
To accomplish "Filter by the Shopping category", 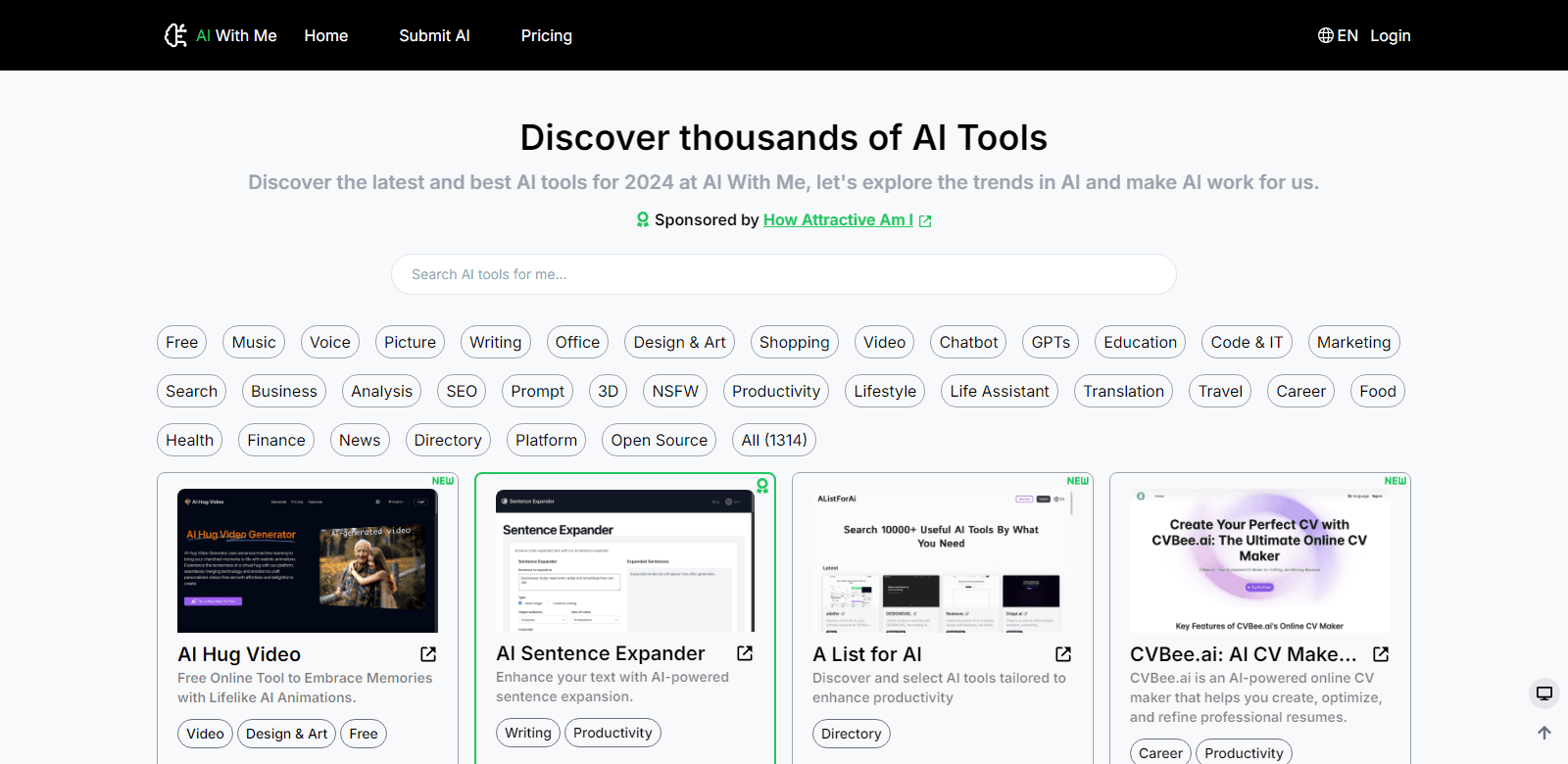I will click(x=795, y=342).
